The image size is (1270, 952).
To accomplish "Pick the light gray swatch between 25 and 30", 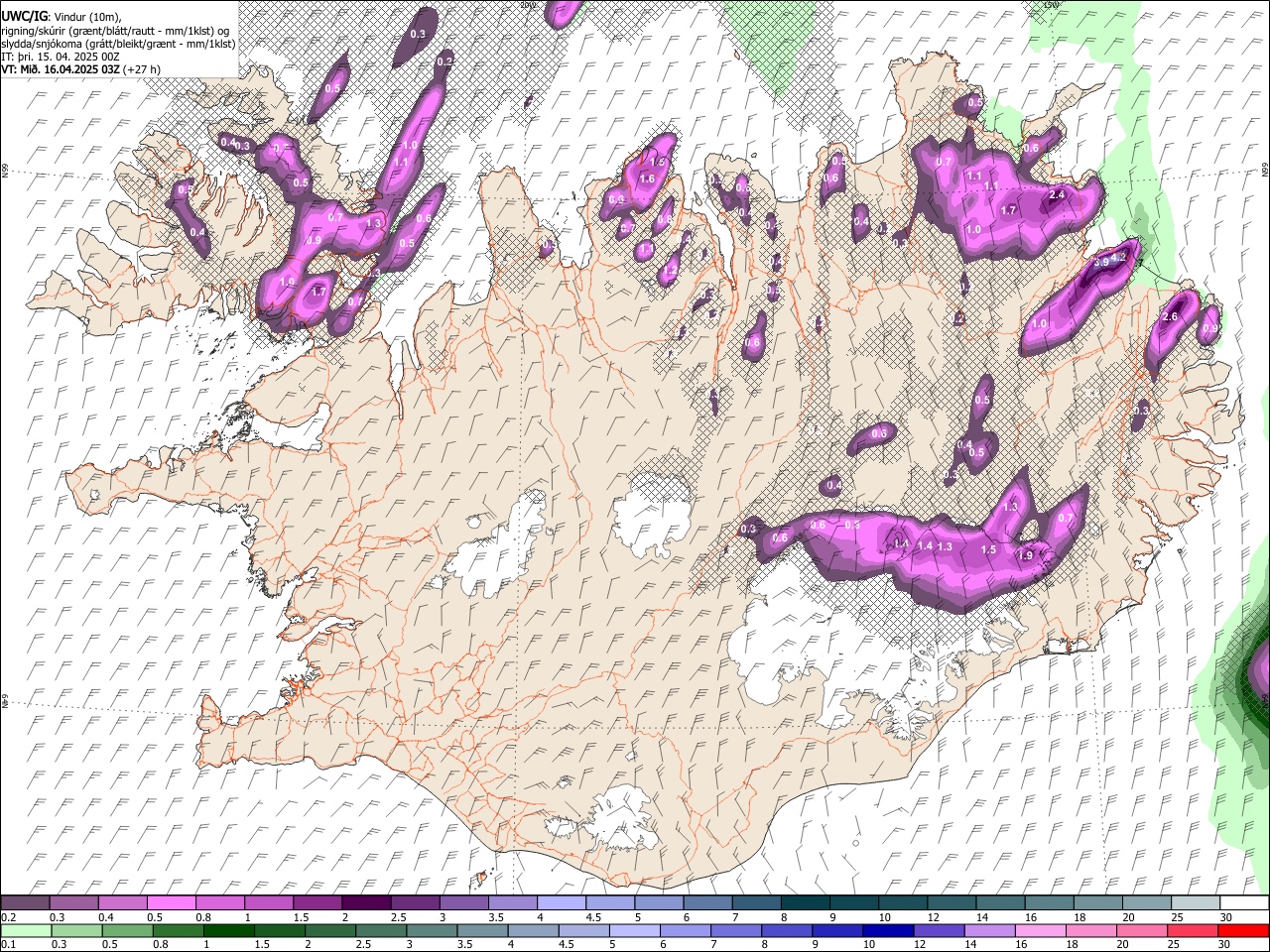I will coord(1197,902).
